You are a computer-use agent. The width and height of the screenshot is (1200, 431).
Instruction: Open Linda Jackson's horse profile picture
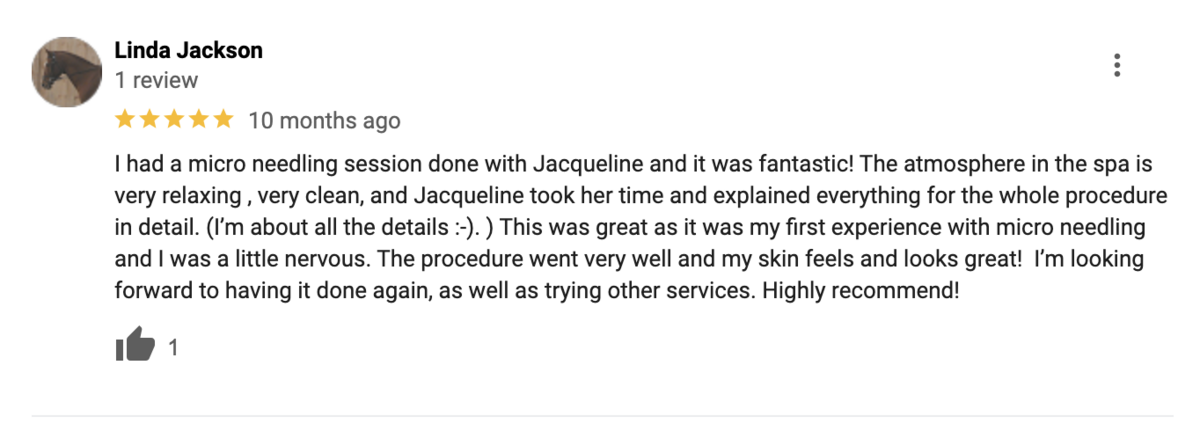tap(68, 72)
